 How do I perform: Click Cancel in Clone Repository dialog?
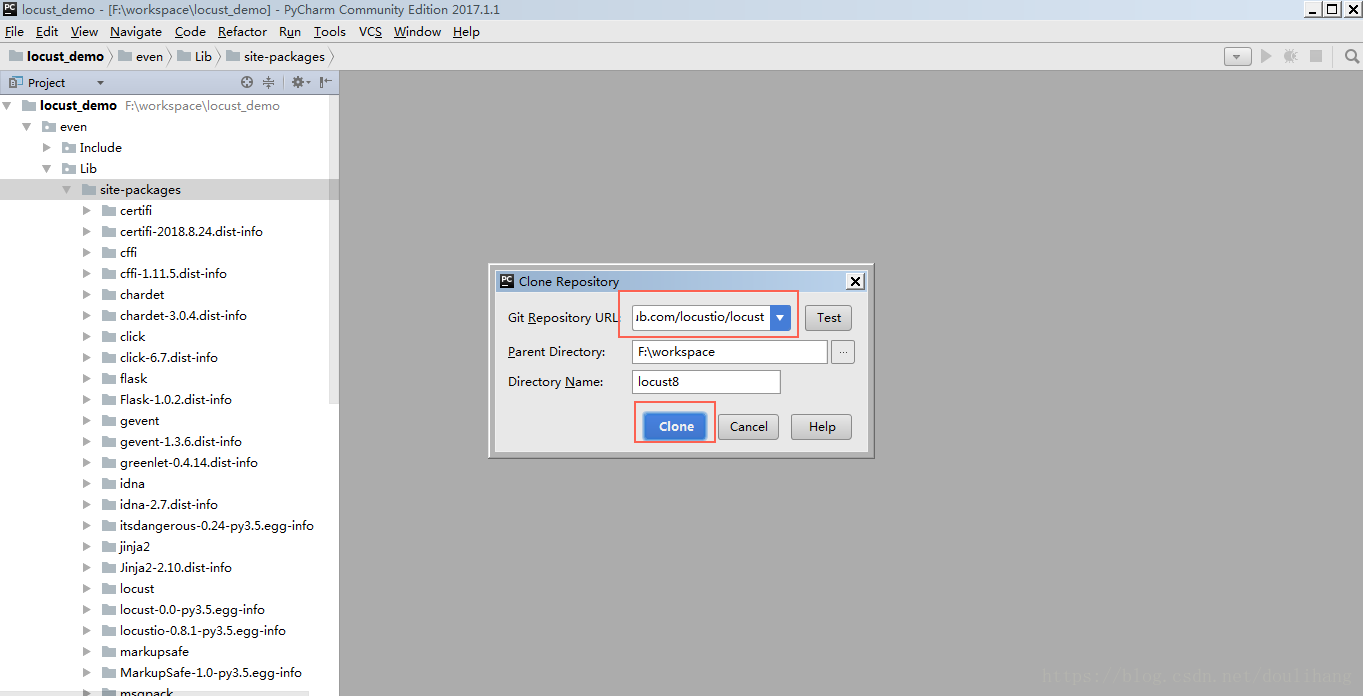pyautogui.click(x=749, y=426)
